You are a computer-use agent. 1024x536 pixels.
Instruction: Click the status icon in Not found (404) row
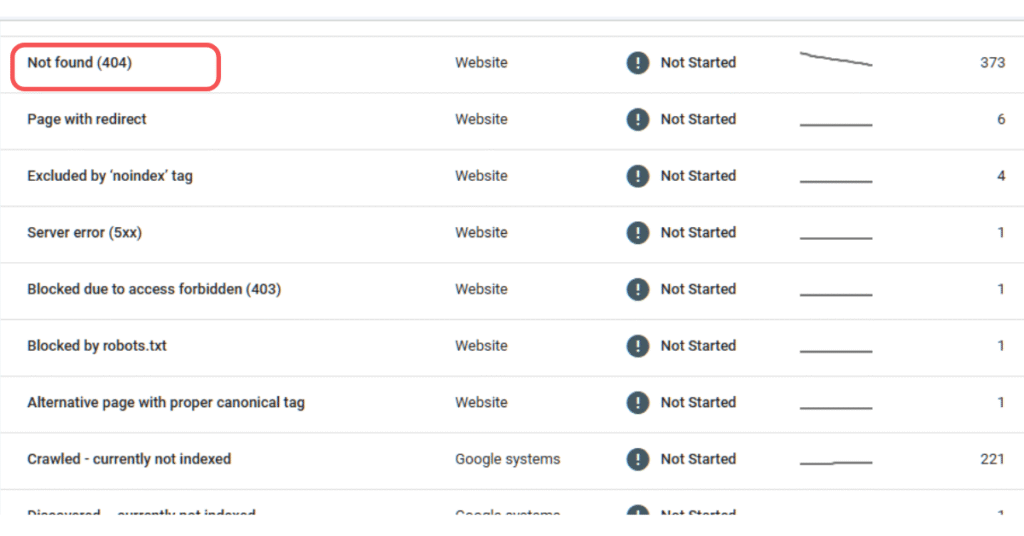coord(637,63)
